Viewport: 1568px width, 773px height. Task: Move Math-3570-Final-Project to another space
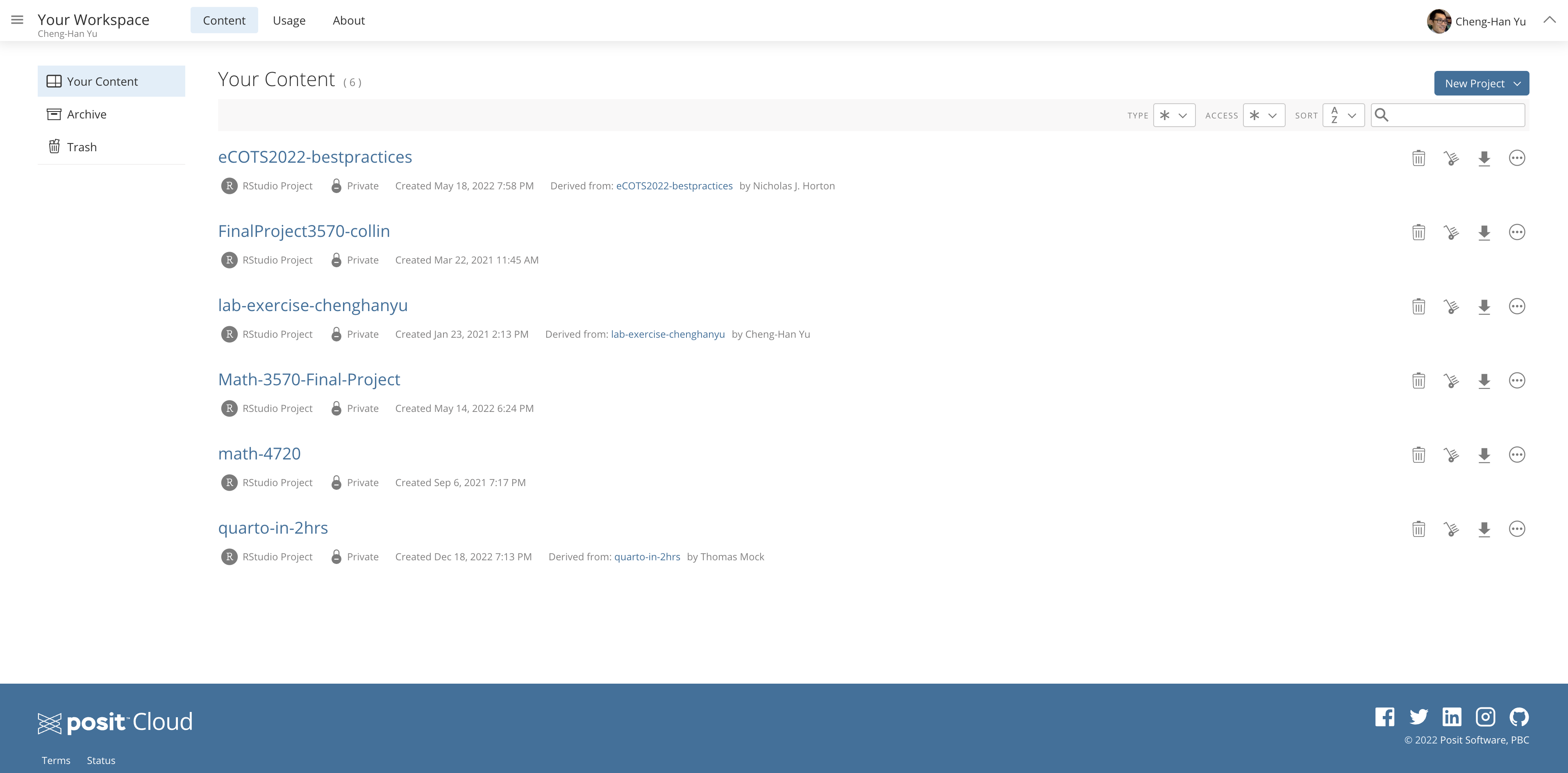tap(1451, 381)
